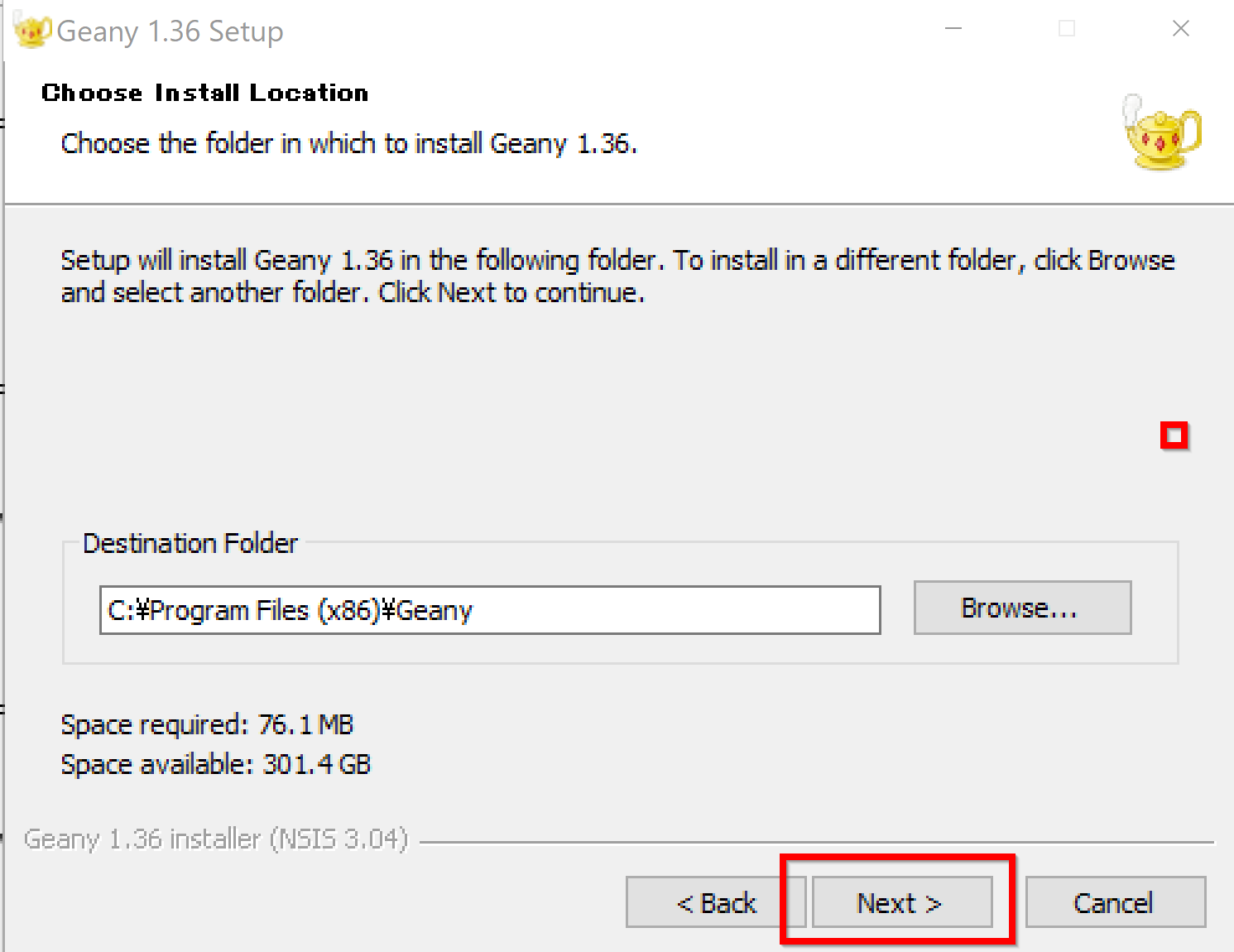Click the NSIS 3.04 installer branding text

[216, 839]
